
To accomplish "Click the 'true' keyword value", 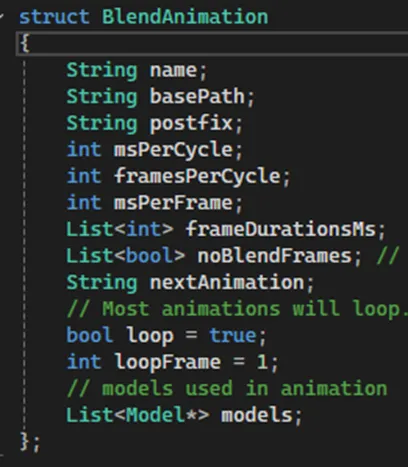I will pos(233,335).
